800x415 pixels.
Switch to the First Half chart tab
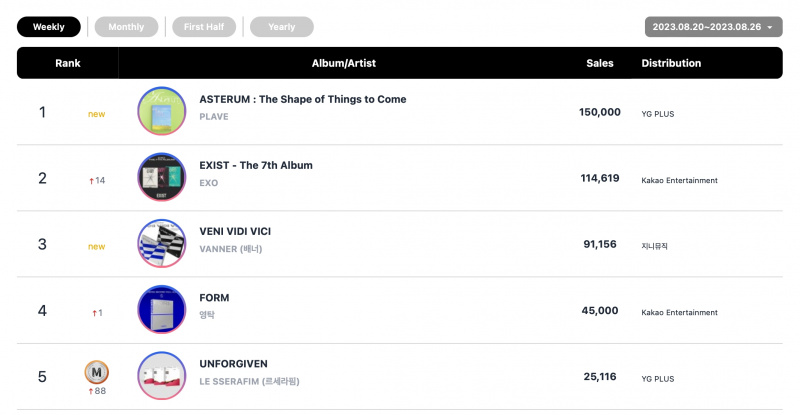point(204,27)
